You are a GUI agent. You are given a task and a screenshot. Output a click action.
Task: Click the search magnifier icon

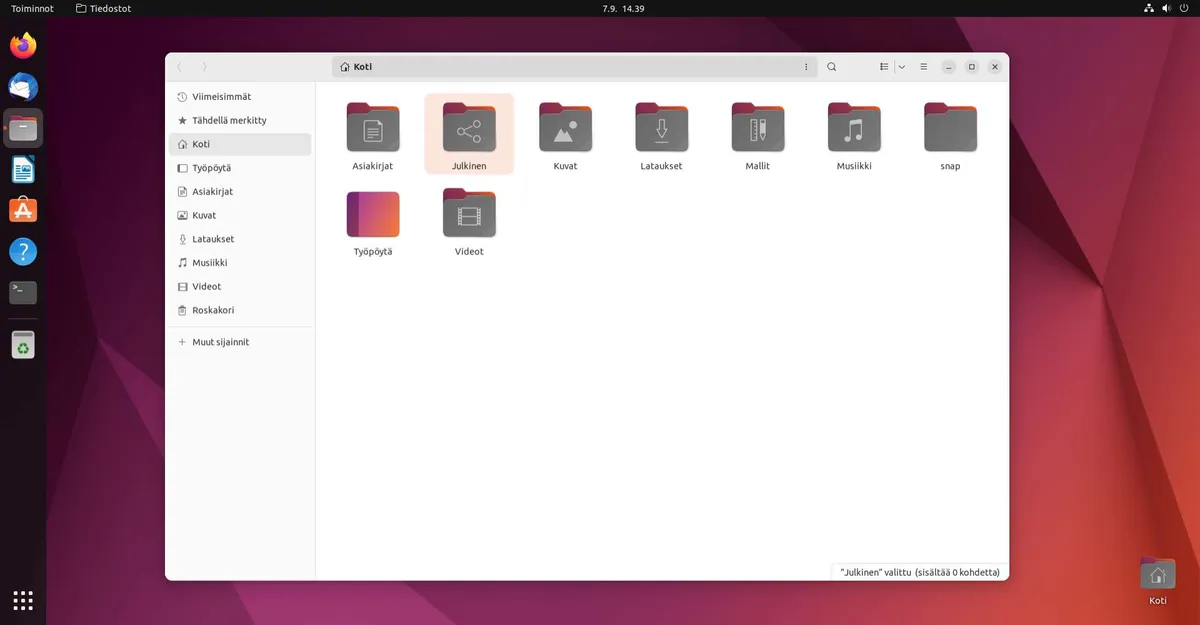[832, 67]
